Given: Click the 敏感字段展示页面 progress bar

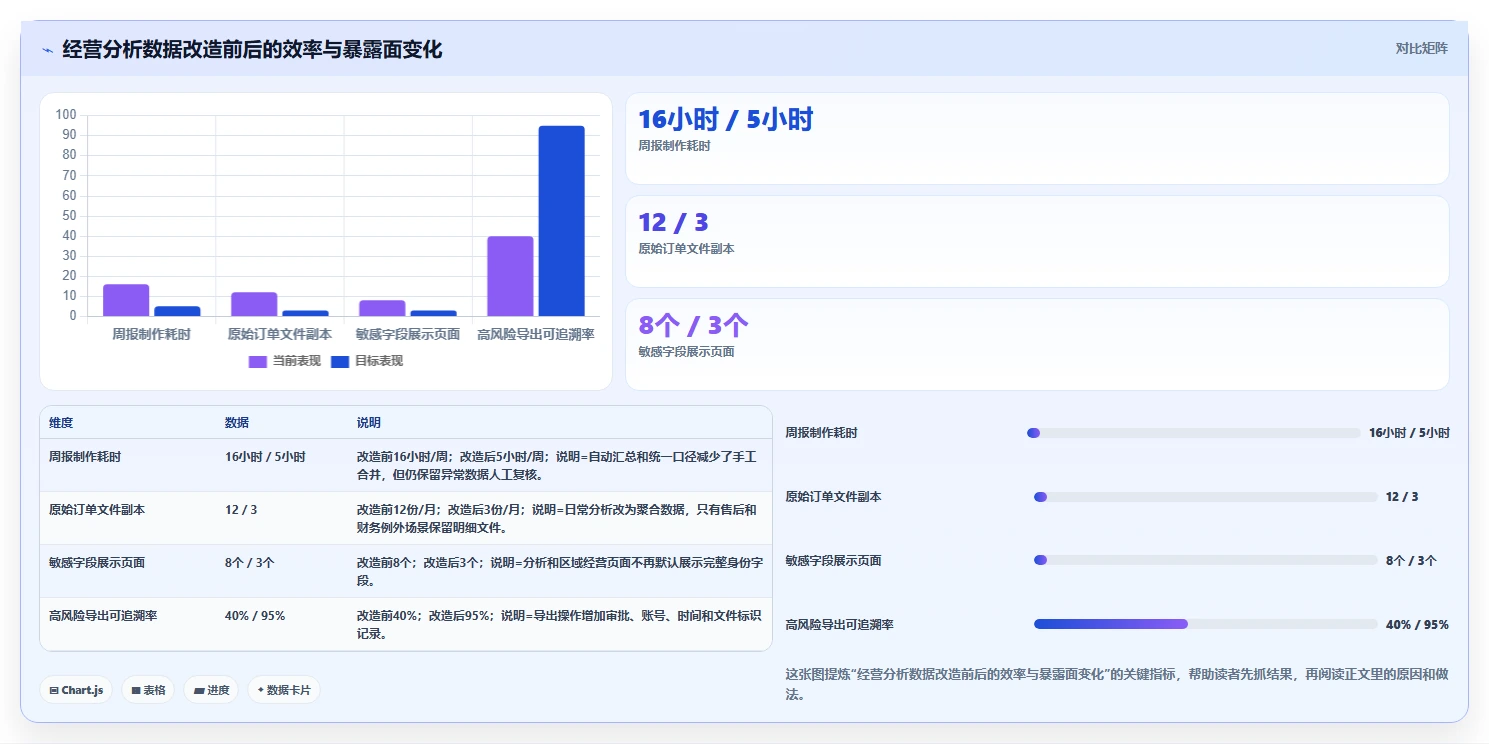Looking at the screenshot, I should click(1205, 560).
